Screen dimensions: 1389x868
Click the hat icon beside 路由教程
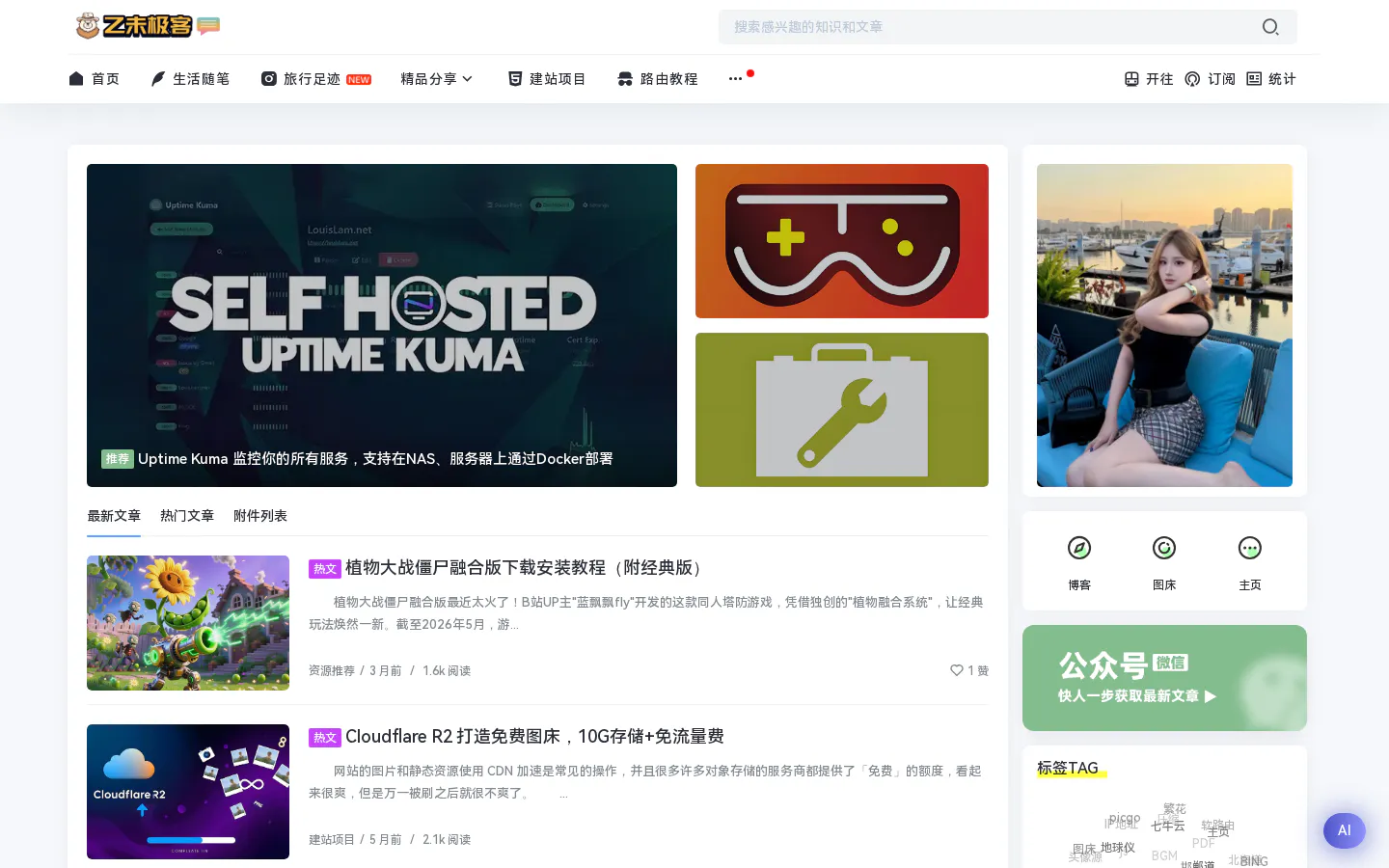coord(625,79)
